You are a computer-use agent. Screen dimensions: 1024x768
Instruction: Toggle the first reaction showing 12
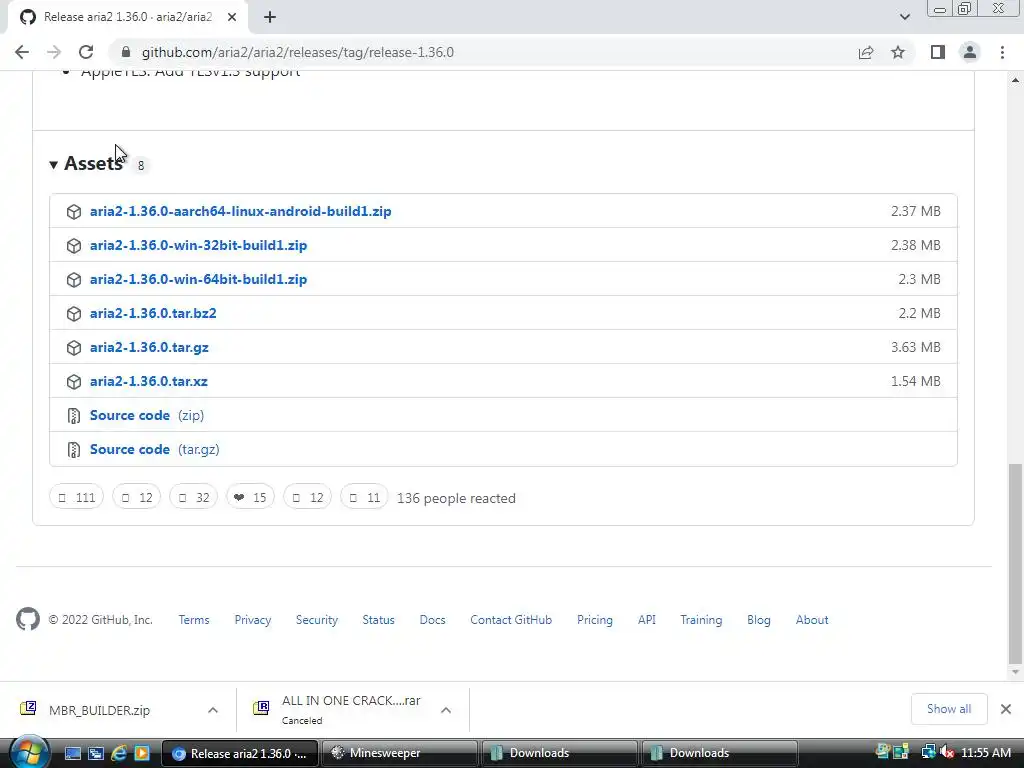click(136, 498)
